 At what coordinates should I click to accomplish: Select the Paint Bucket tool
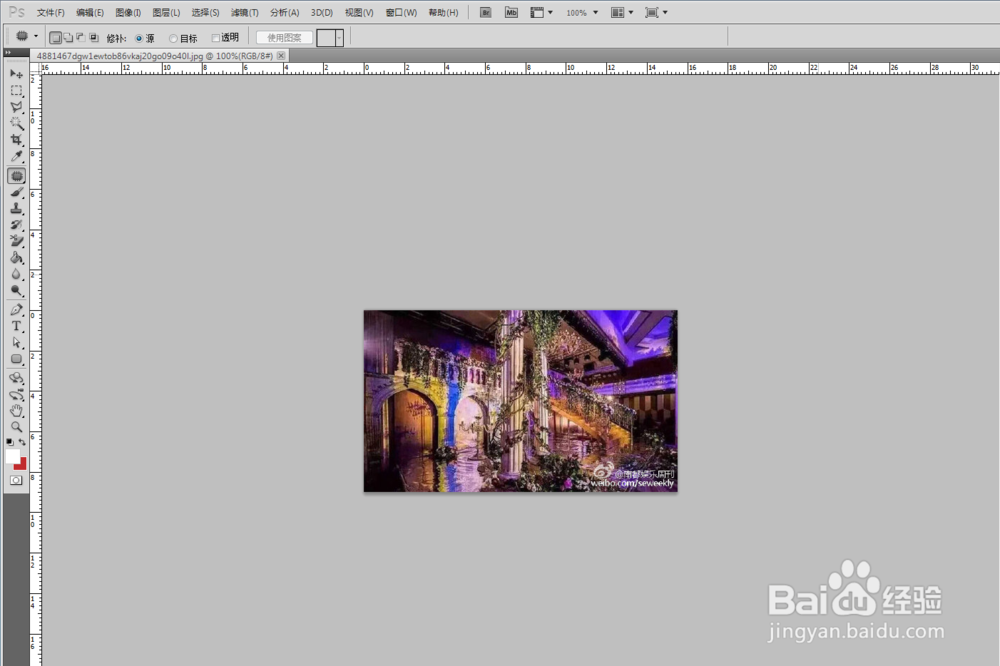pyautogui.click(x=16, y=258)
